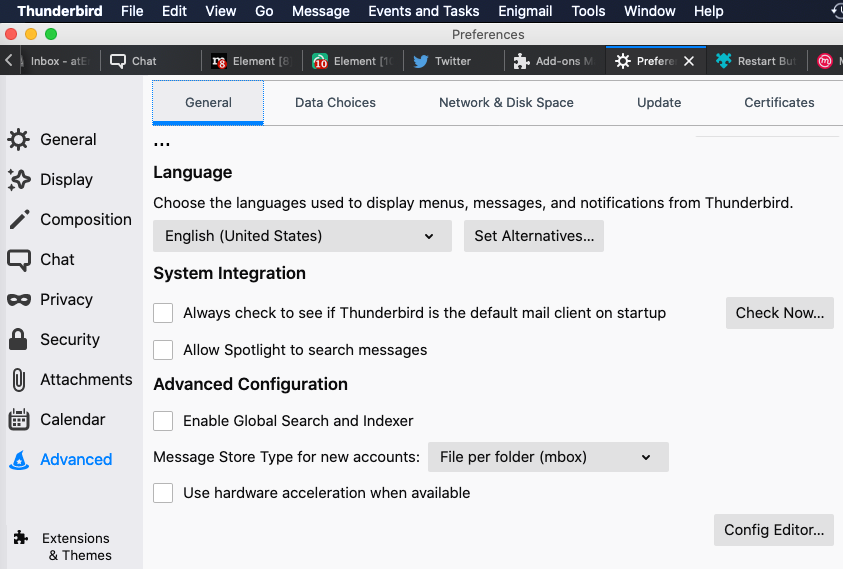
Task: Switch to Element tab with green 10 badge
Action: tap(352, 61)
